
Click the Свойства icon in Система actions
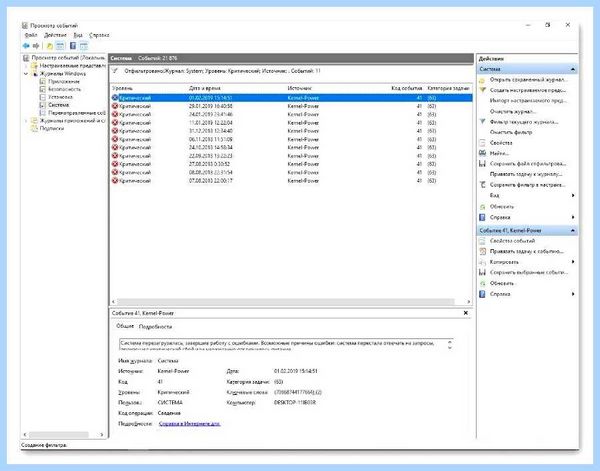tap(482, 143)
